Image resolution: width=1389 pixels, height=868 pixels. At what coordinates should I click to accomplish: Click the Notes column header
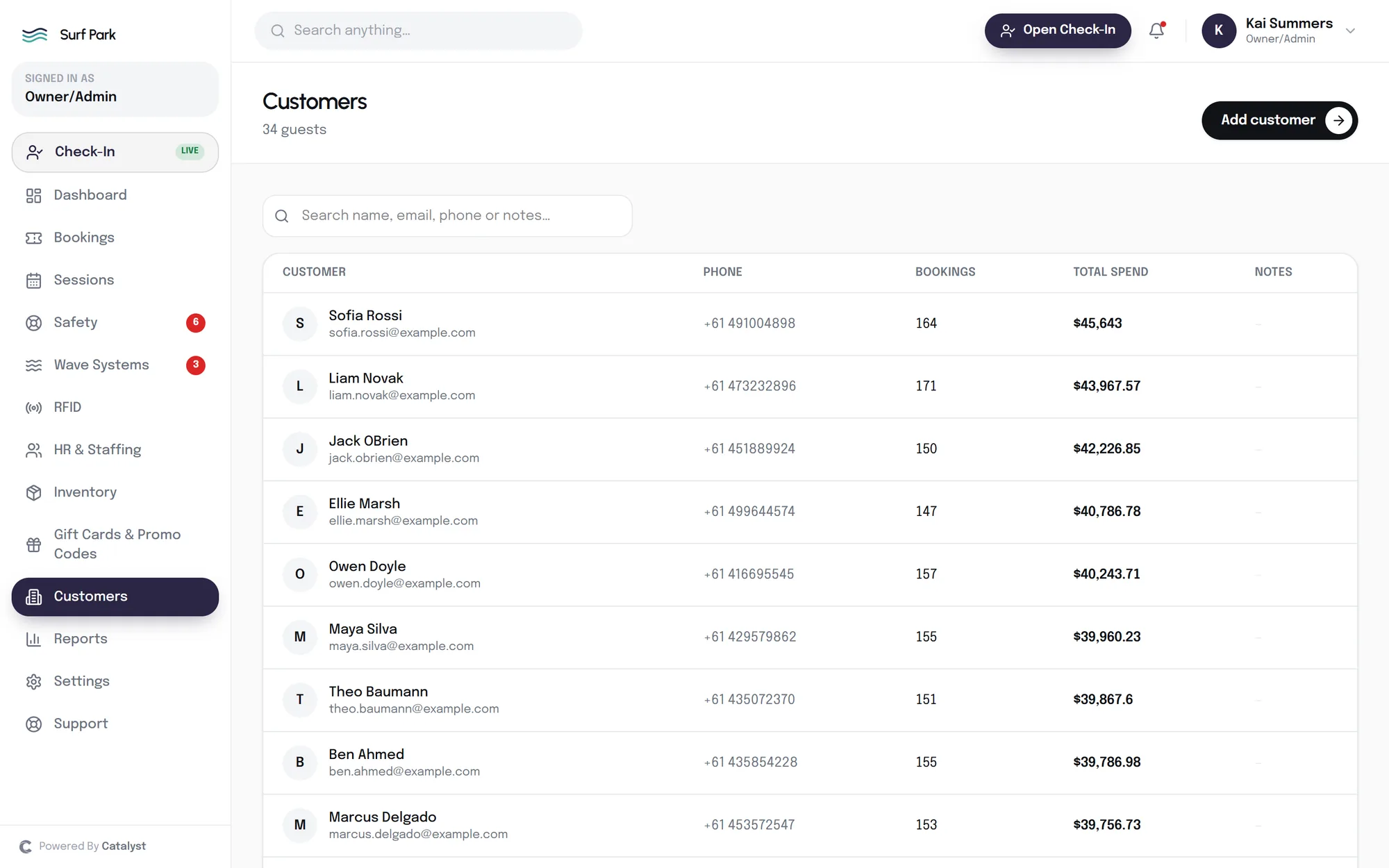pos(1273,272)
